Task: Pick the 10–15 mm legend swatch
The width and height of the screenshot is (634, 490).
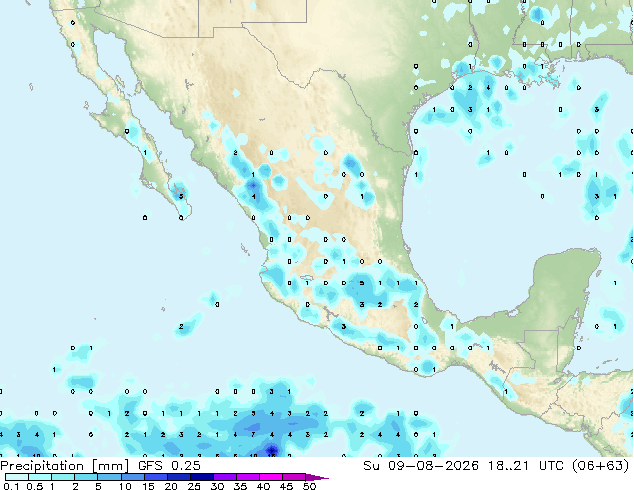Action: point(132,477)
